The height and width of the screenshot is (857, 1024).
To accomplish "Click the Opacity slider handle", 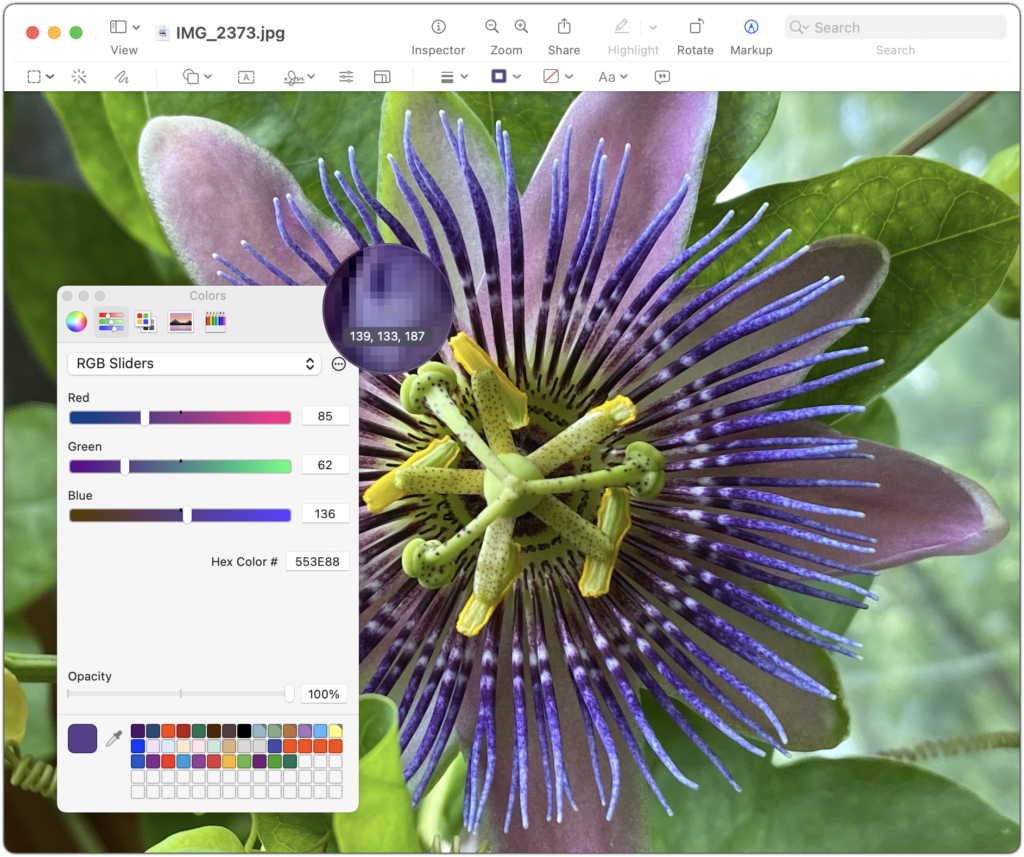I will [289, 693].
